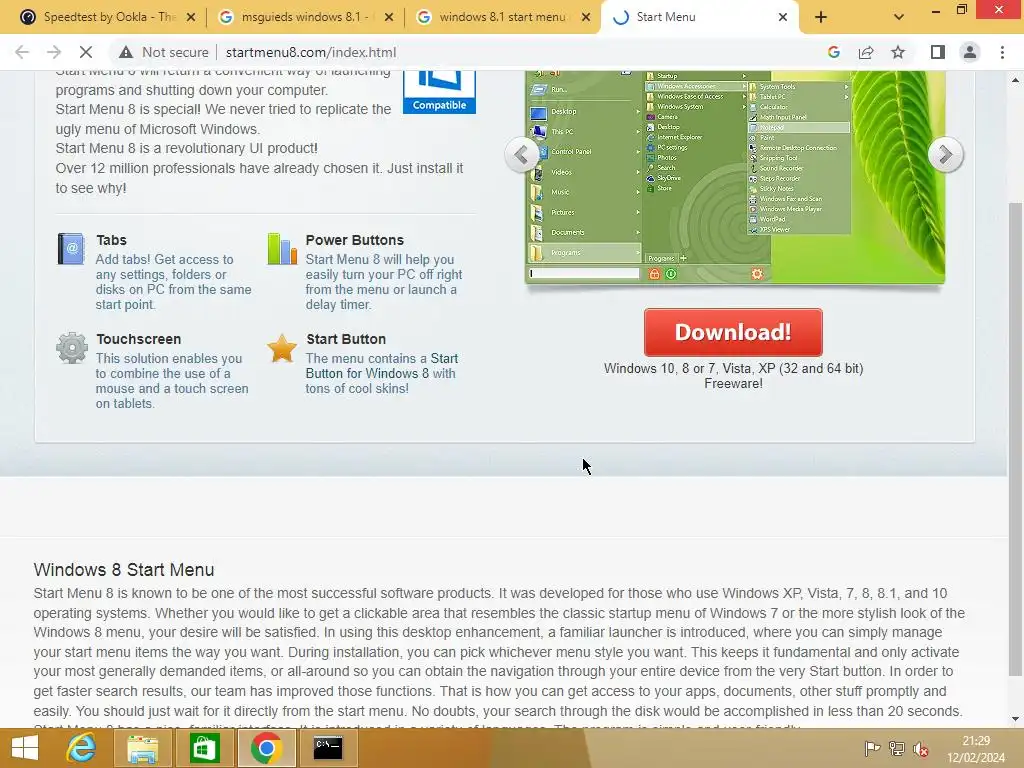Stop loading the page
The image size is (1024, 768).
coord(86,52)
